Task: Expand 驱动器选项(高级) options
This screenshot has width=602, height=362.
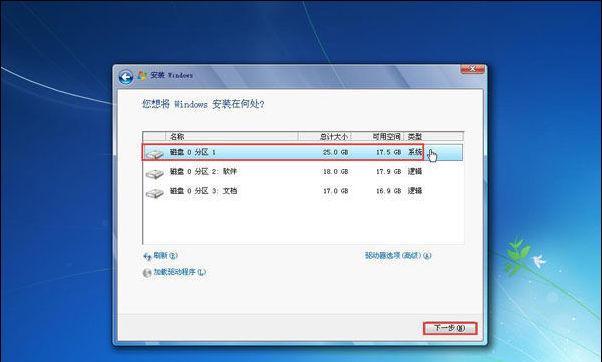Action: coord(398,255)
